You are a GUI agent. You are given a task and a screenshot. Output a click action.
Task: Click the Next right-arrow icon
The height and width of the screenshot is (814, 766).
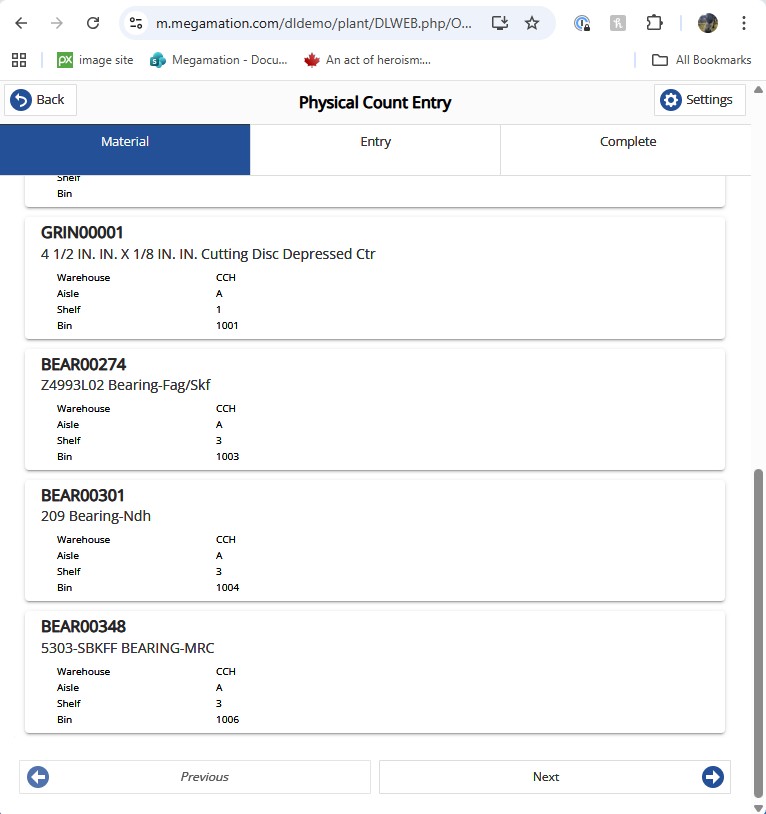click(x=712, y=777)
